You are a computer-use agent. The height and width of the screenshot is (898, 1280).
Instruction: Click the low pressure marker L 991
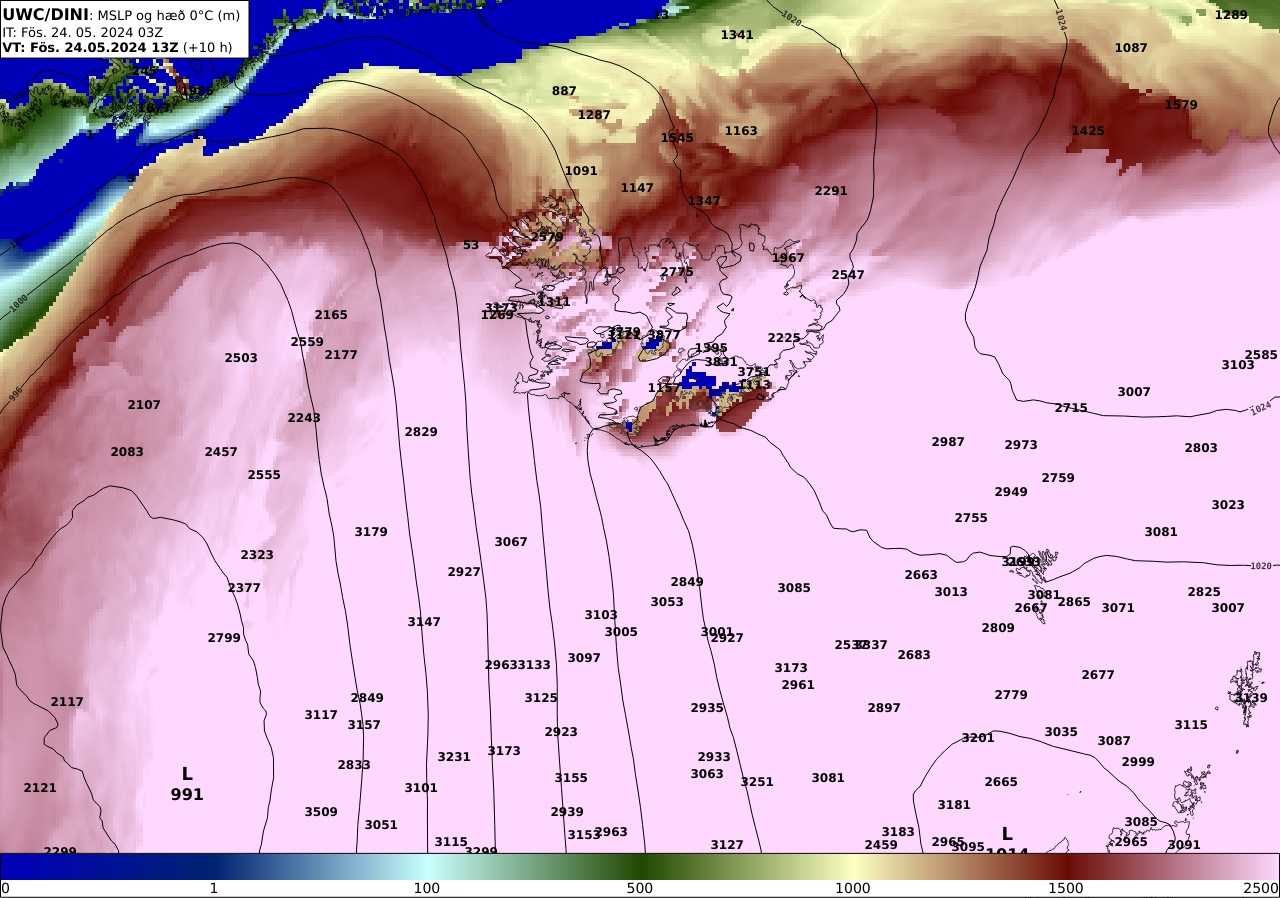[x=187, y=784]
